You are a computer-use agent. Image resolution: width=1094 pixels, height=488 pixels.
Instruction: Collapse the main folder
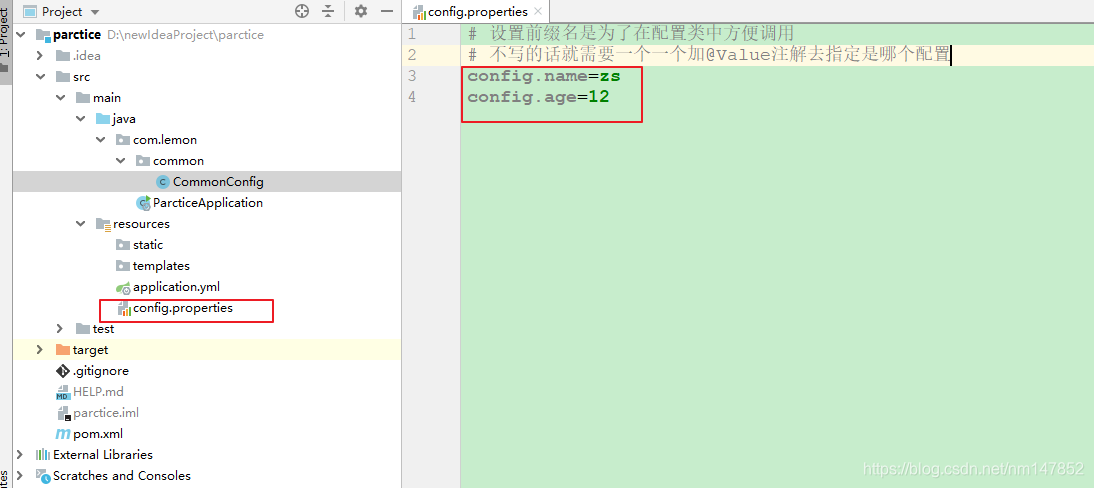60,98
